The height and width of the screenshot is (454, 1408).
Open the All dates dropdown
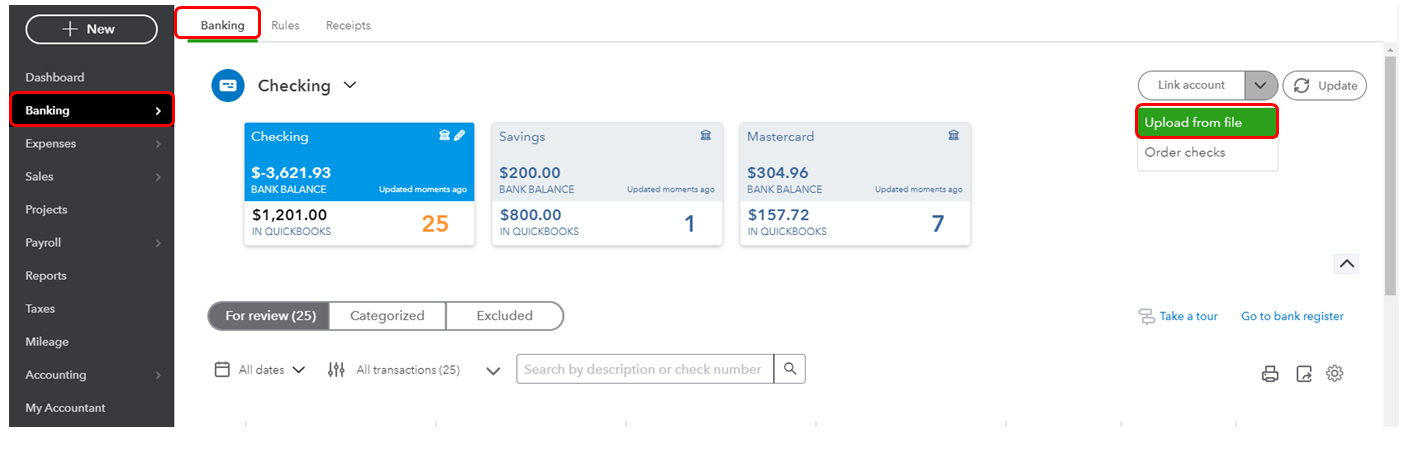coord(261,370)
